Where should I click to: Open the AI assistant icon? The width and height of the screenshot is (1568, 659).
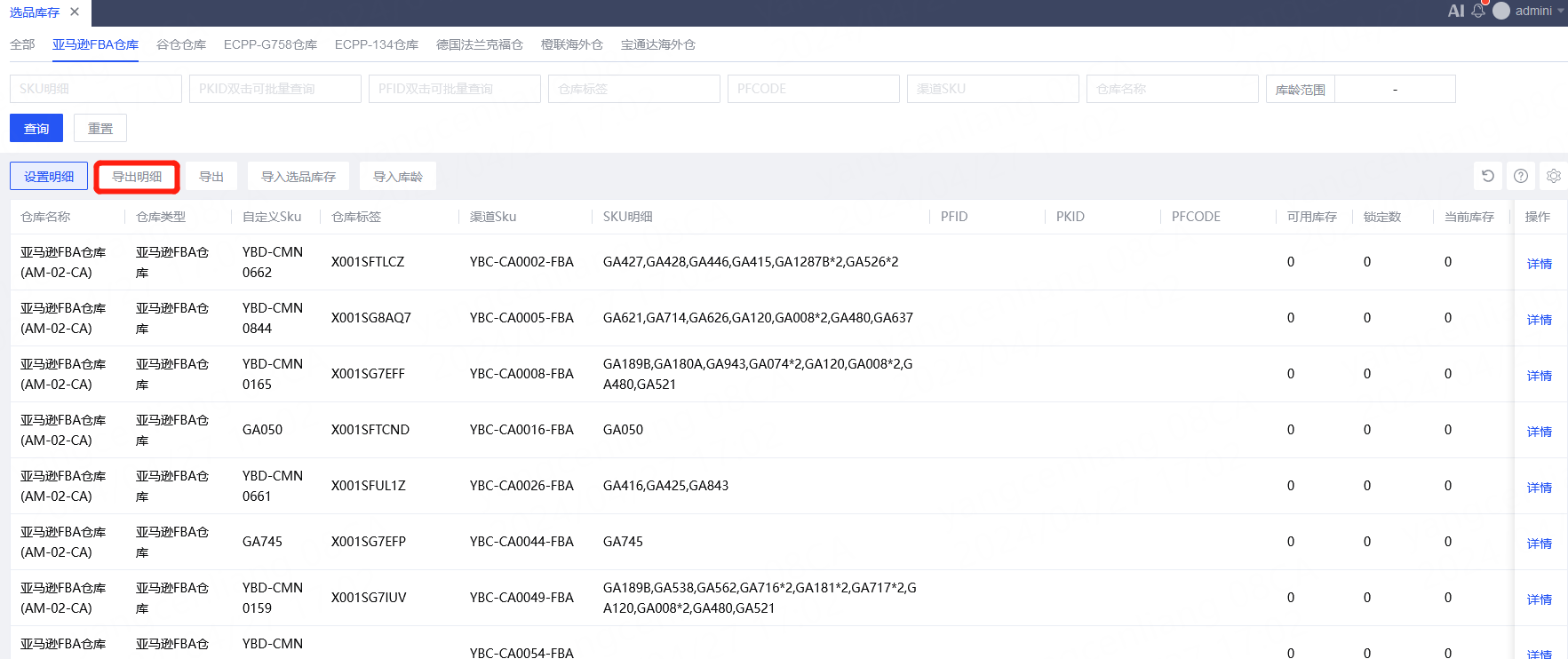point(1455,12)
